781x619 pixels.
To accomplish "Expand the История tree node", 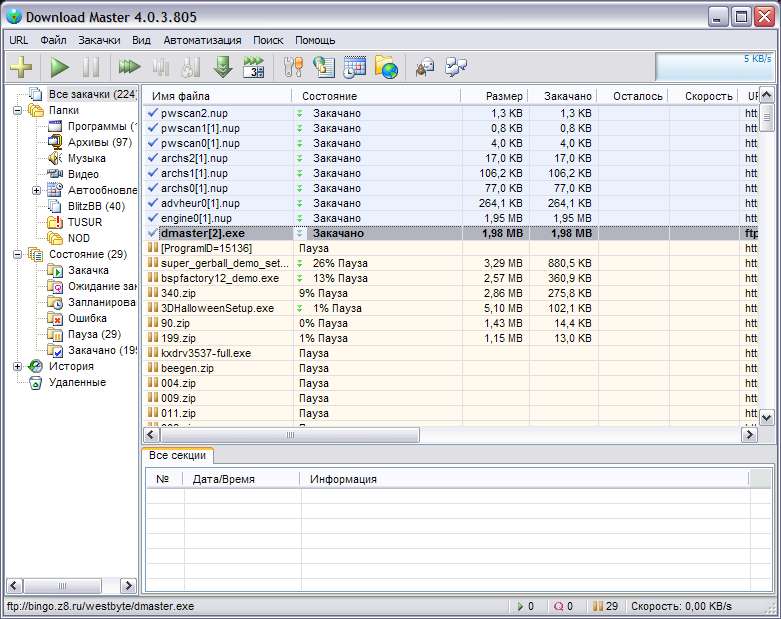I will (17, 367).
